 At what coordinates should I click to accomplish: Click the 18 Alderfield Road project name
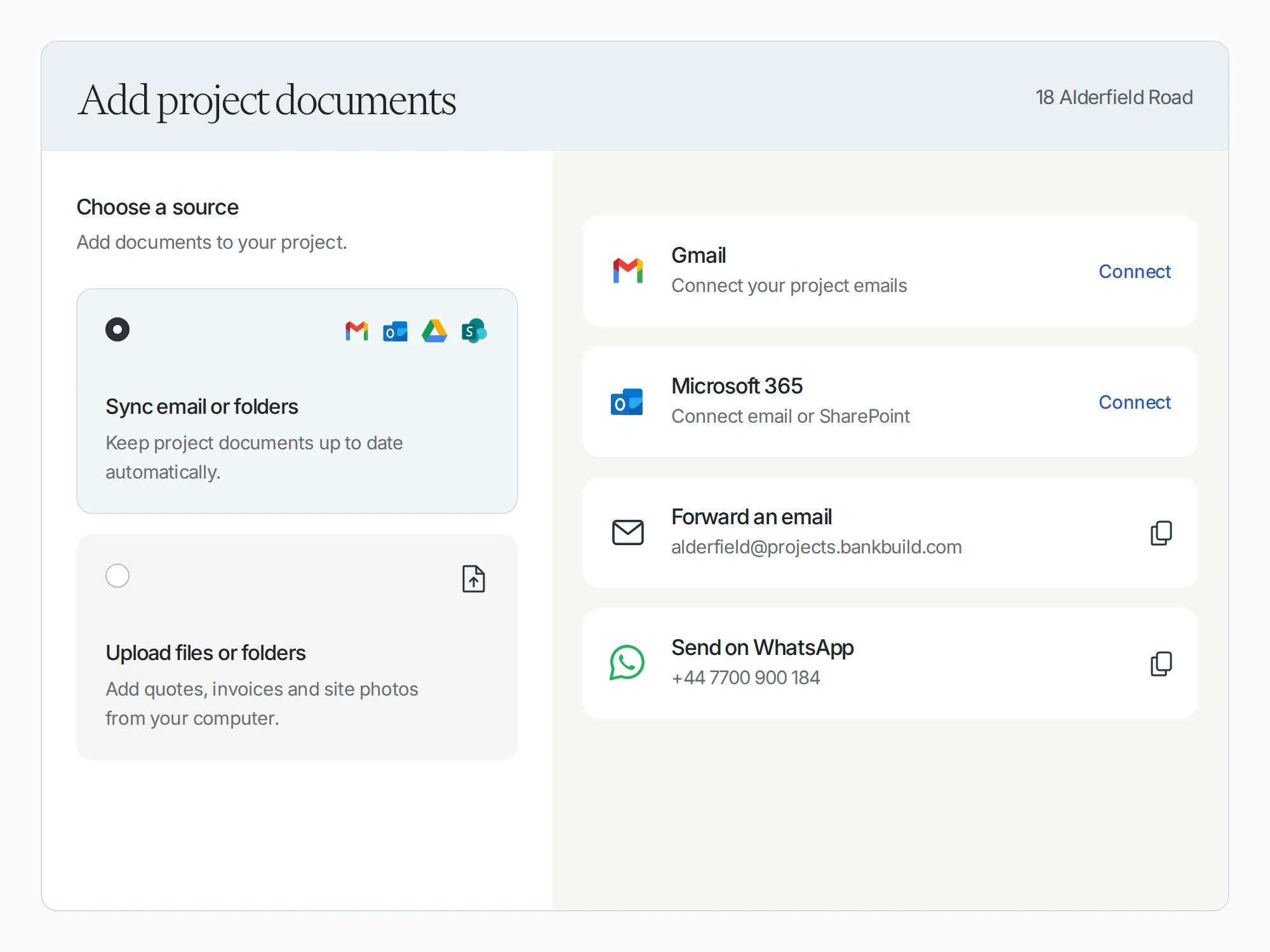click(x=1114, y=97)
